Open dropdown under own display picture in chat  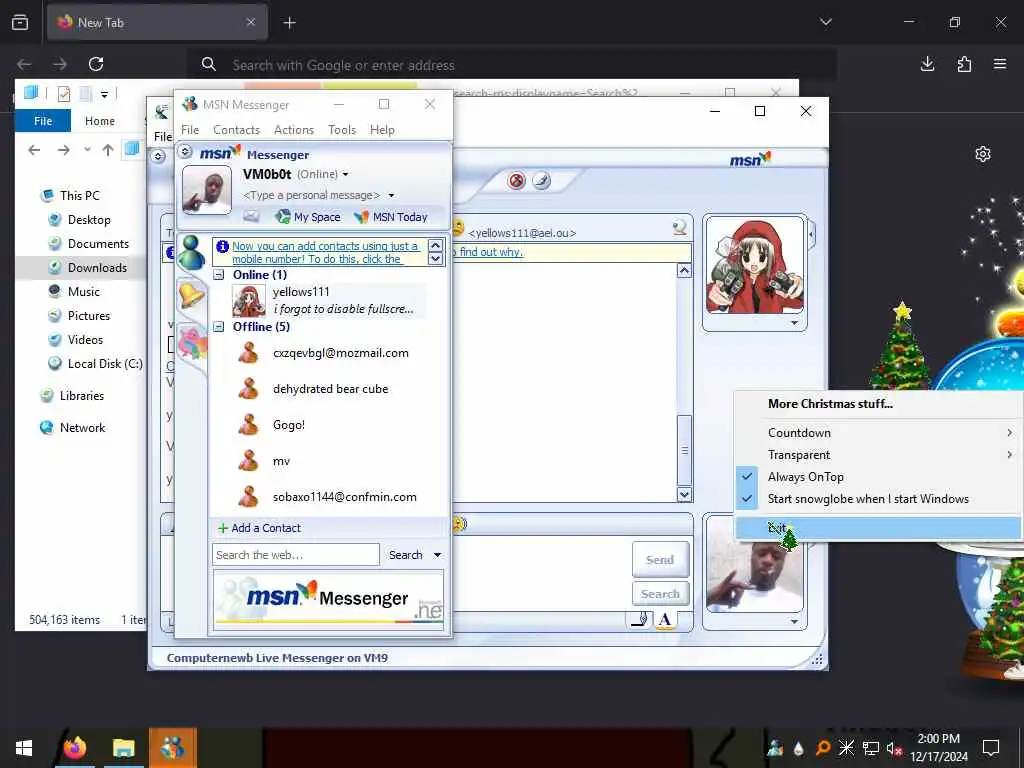point(794,621)
